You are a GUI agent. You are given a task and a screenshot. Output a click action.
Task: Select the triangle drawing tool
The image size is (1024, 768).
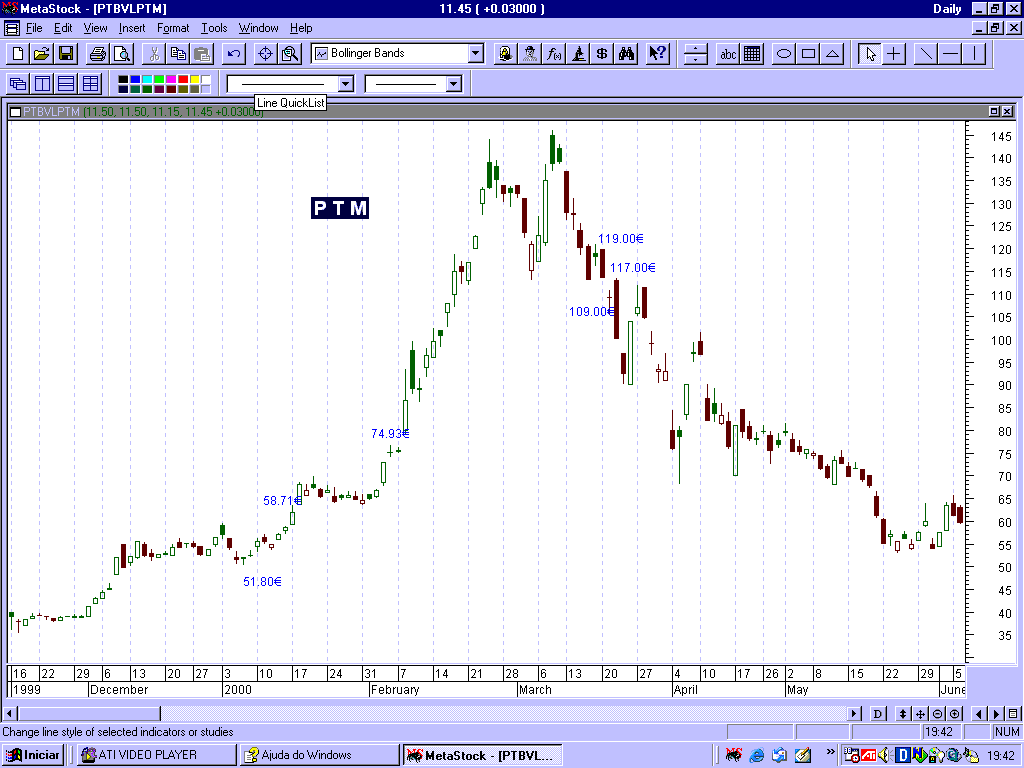click(832, 54)
